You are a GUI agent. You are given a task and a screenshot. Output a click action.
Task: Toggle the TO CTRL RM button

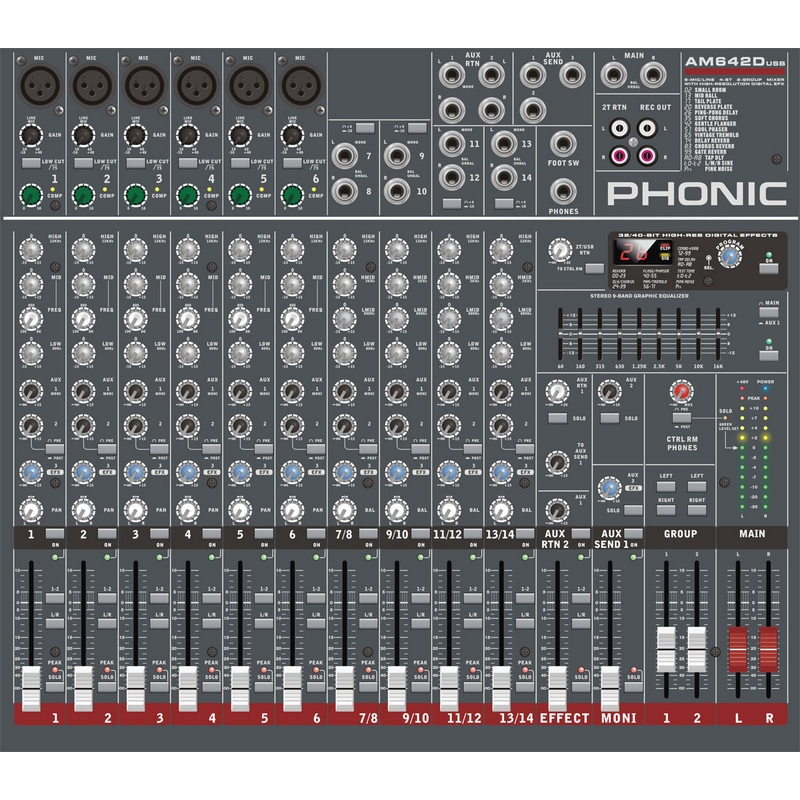click(x=594, y=268)
